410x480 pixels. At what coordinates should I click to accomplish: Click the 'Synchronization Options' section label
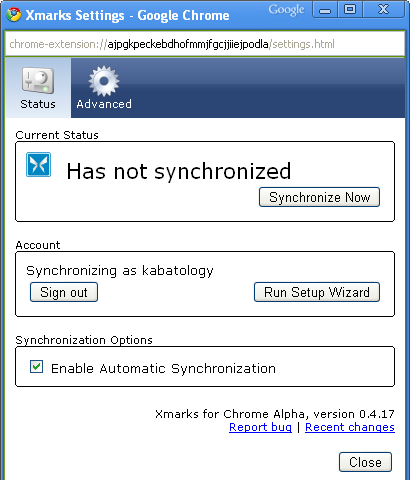point(84,340)
